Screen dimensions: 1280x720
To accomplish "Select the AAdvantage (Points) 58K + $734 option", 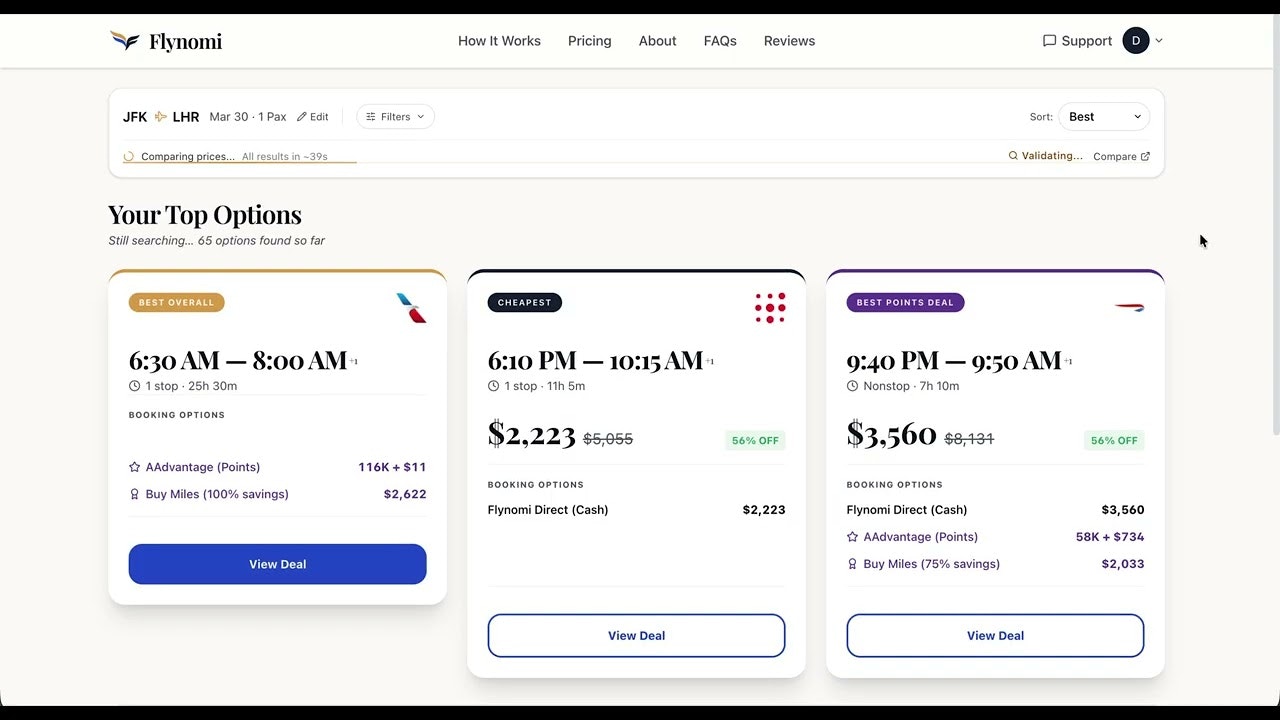I will [996, 537].
